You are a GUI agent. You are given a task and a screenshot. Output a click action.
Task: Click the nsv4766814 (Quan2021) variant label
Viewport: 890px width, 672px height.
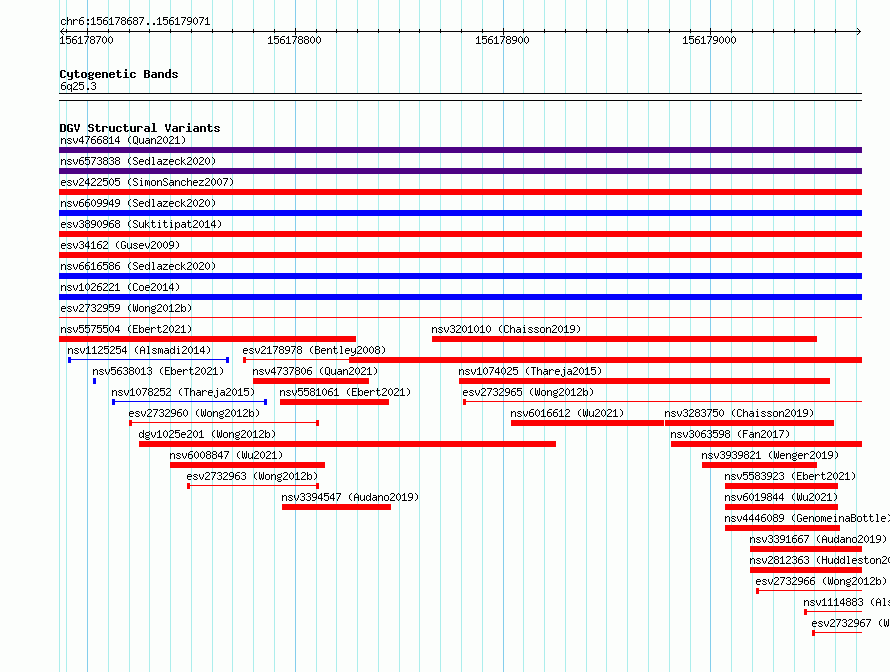[123, 140]
